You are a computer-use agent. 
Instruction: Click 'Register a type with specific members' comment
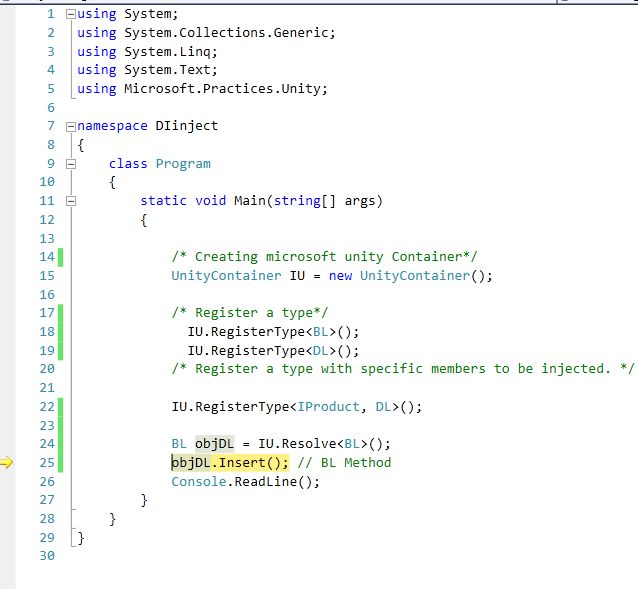click(403, 369)
